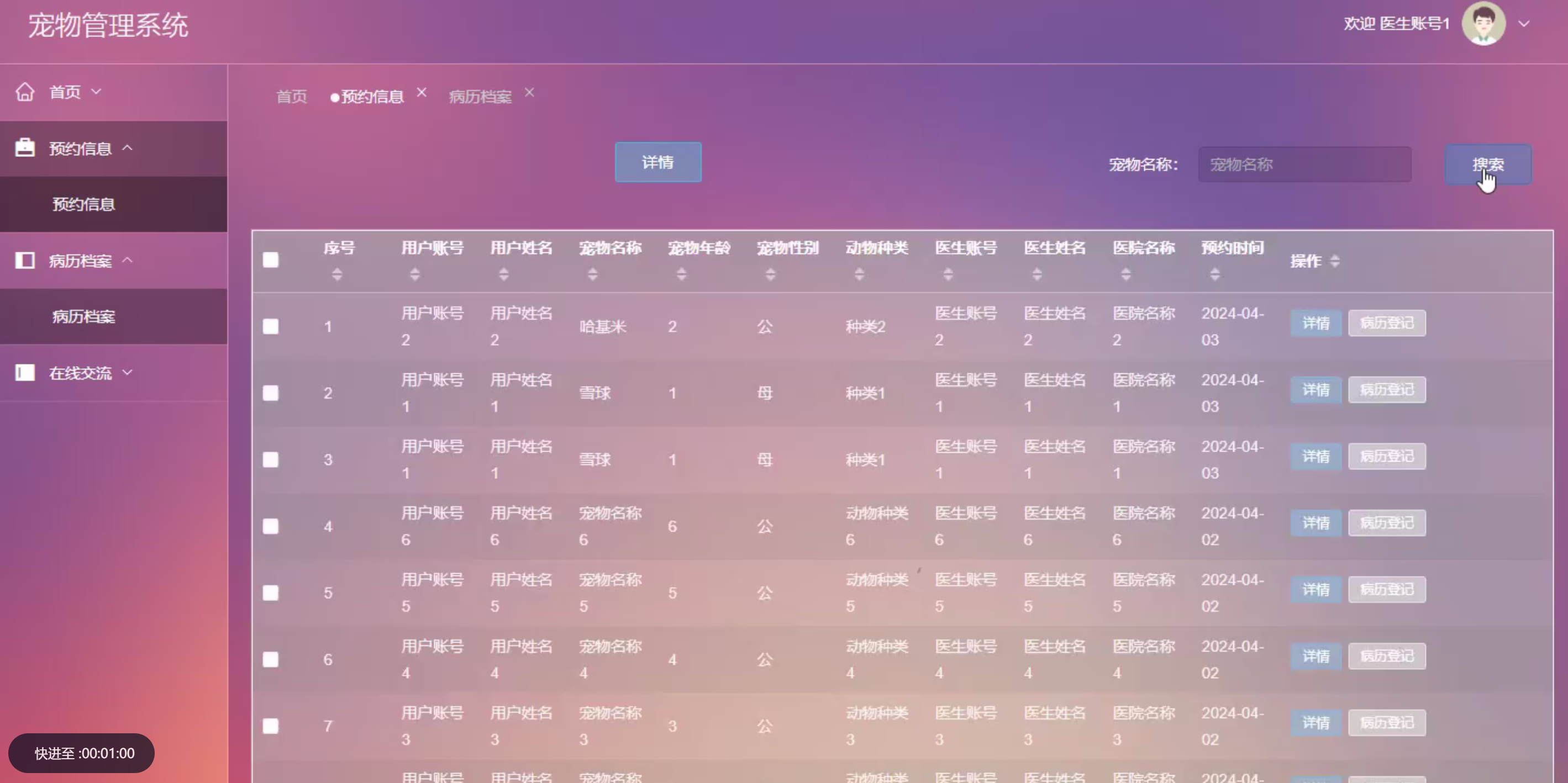Switch to the 病历档案 tab
1568x783 pixels.
coord(480,97)
